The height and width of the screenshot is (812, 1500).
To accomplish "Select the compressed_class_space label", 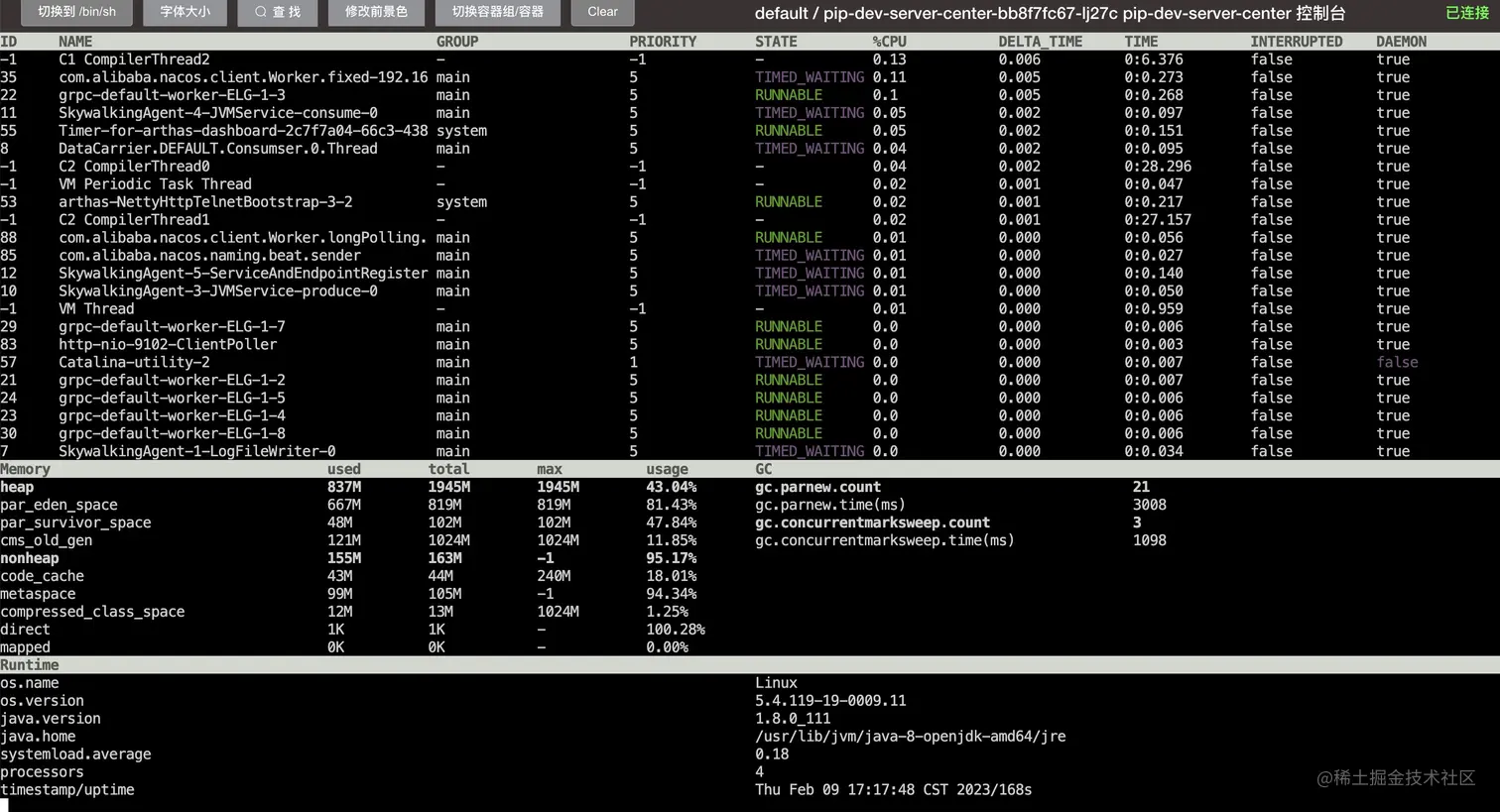I will click(92, 613).
